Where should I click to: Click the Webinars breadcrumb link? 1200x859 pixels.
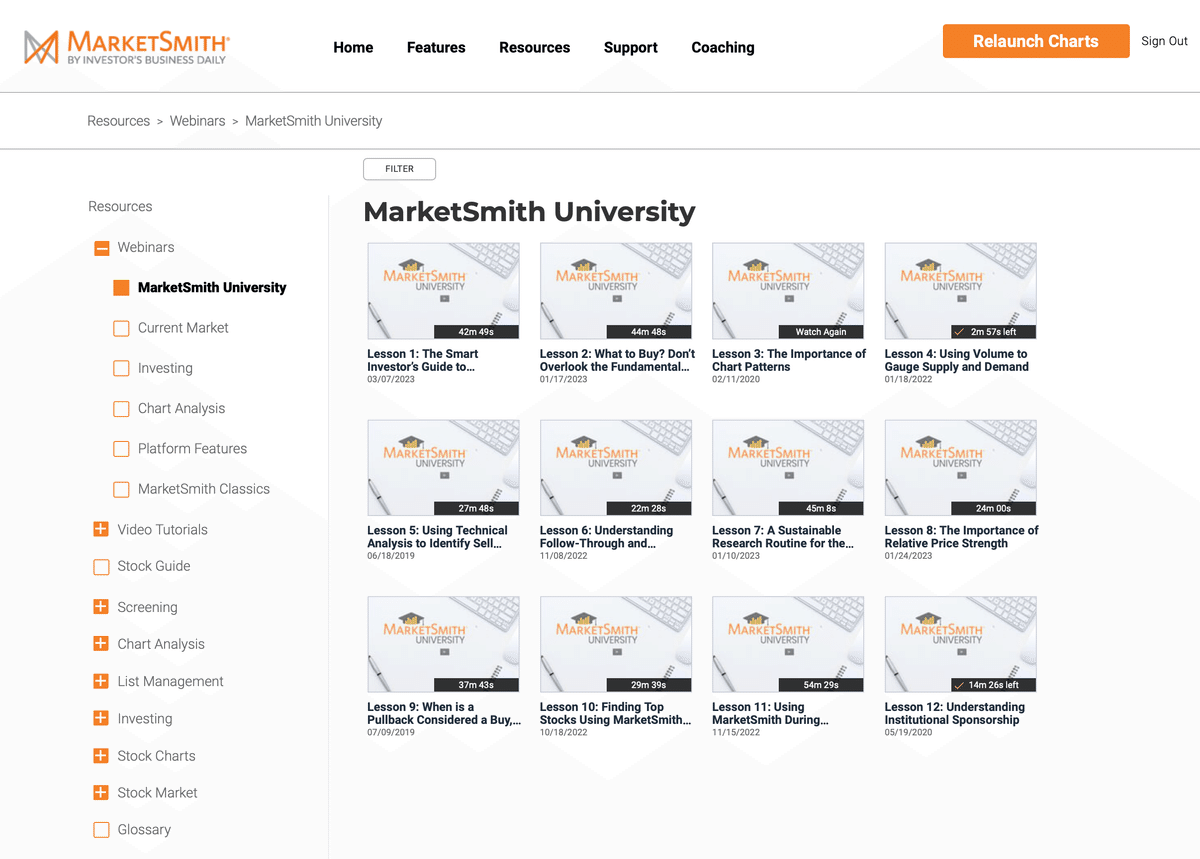pos(197,120)
